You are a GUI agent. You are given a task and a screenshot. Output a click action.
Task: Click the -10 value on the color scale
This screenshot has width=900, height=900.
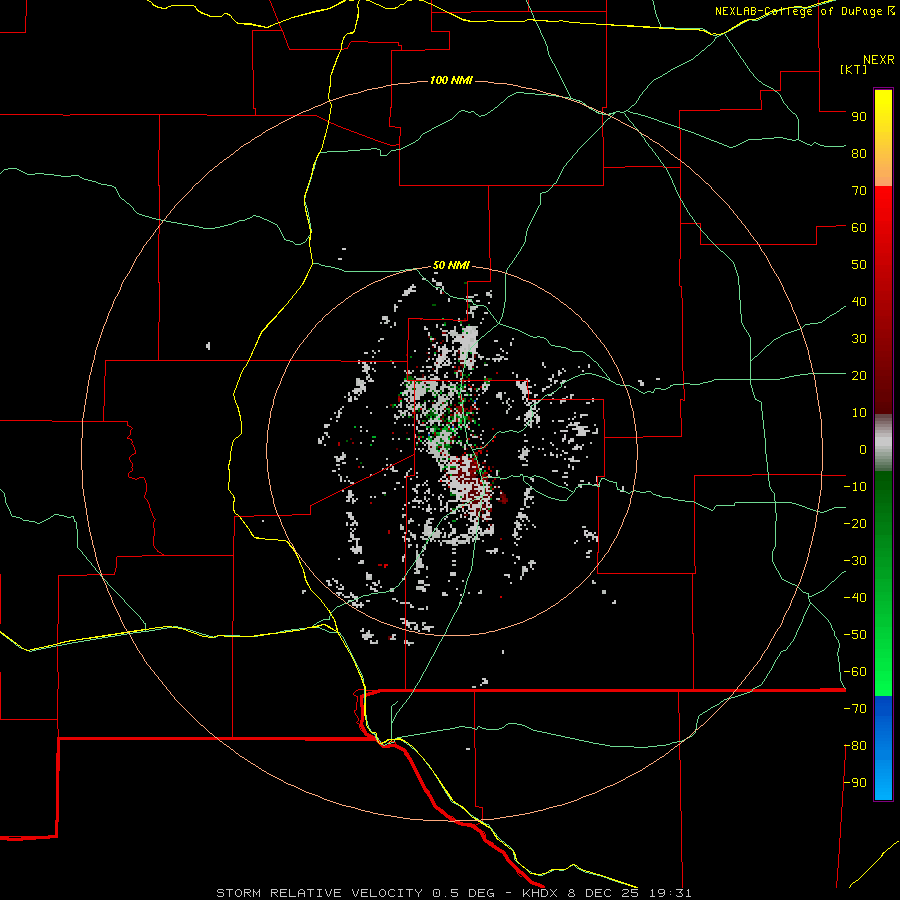click(855, 487)
